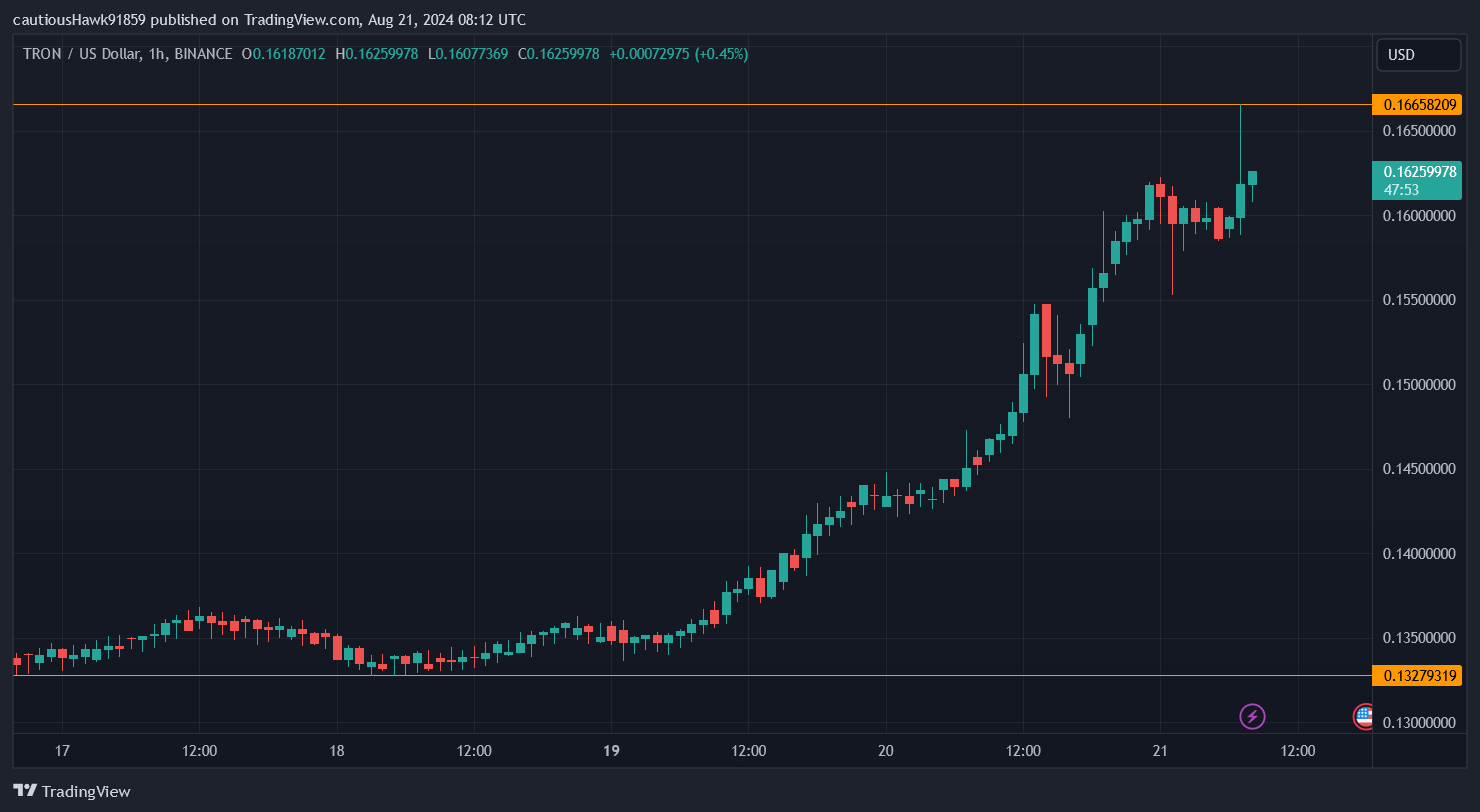Select the date label 19 on time axis
This screenshot has width=1480, height=812.
[611, 750]
